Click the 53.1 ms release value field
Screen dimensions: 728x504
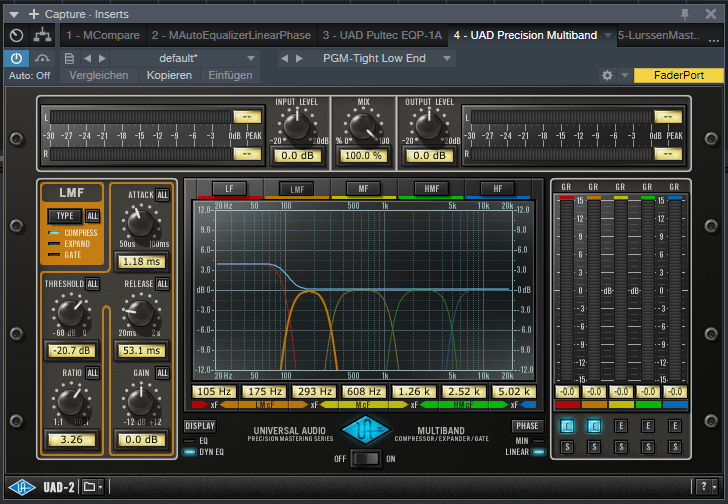tap(142, 351)
